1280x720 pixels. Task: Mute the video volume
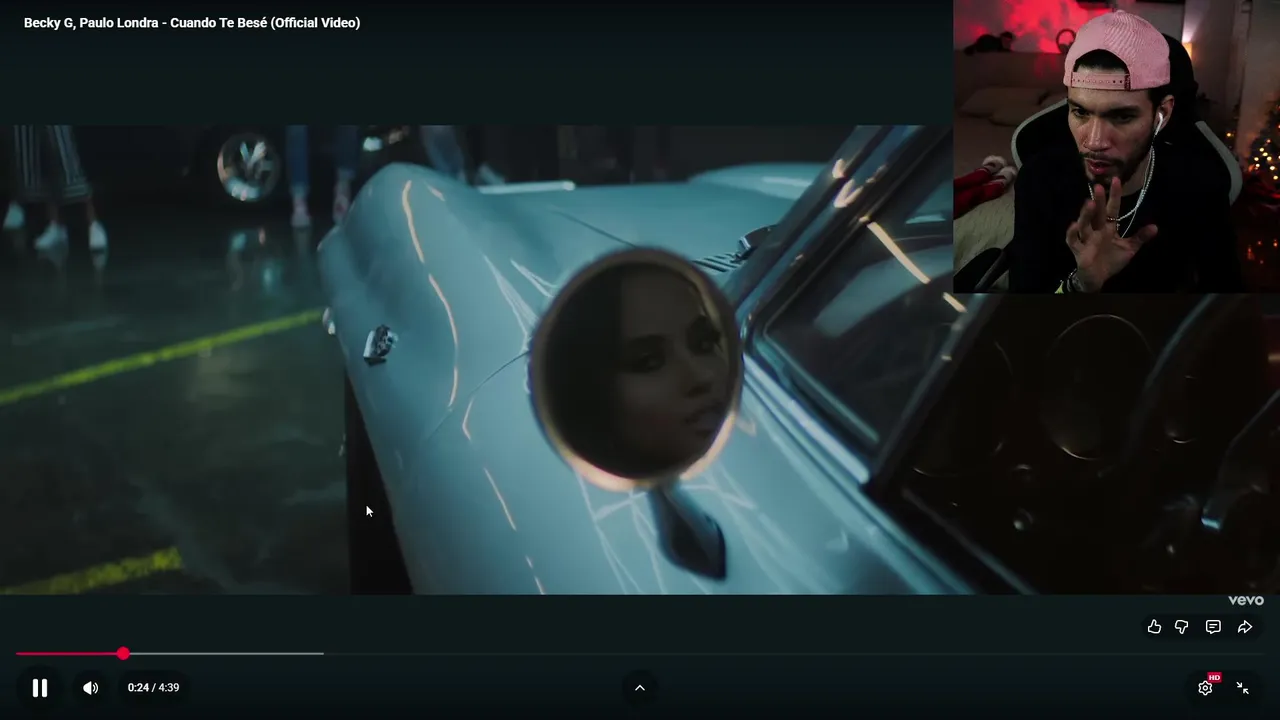(91, 688)
